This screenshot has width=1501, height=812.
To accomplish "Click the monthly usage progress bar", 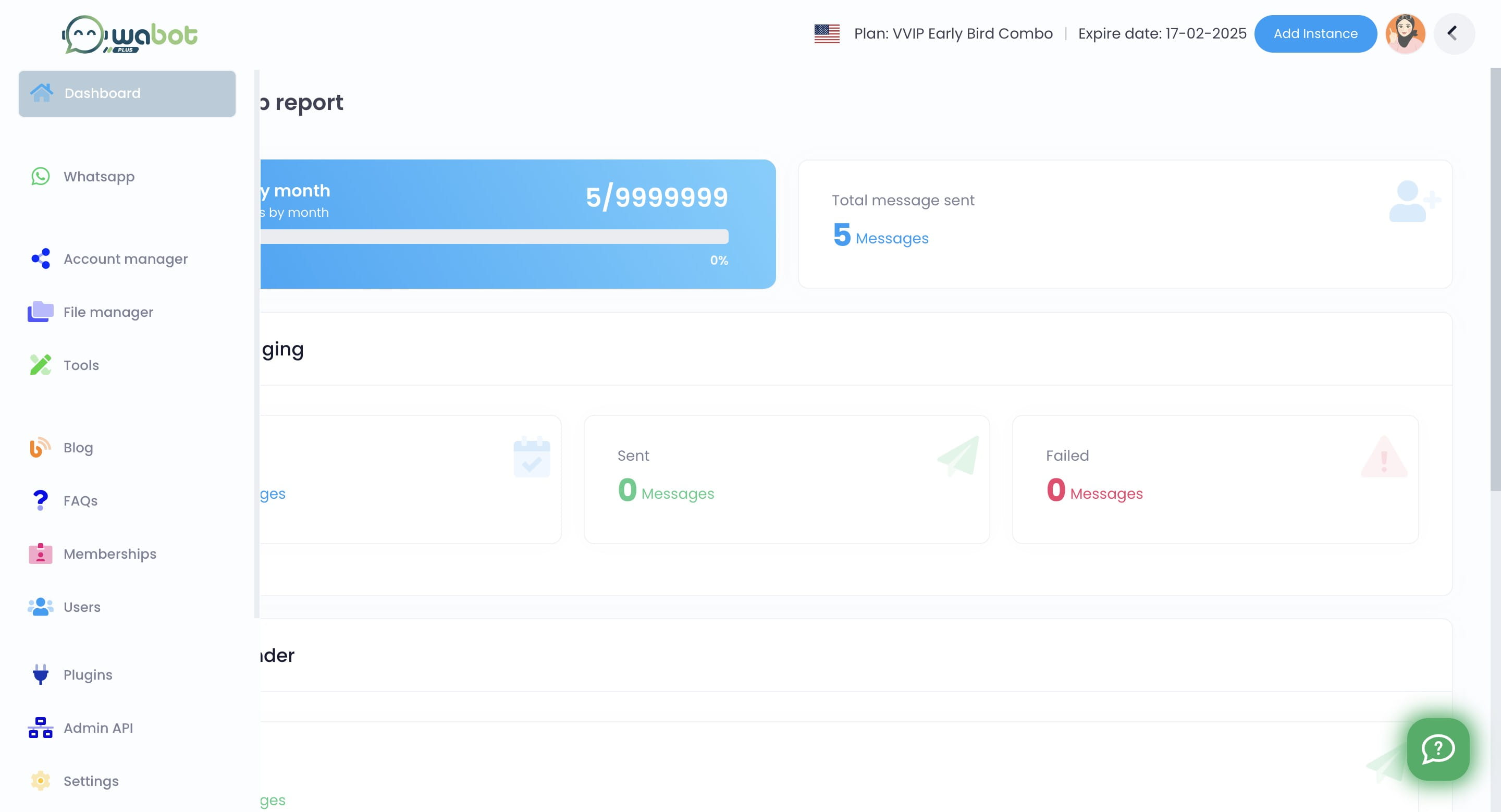I will click(494, 237).
